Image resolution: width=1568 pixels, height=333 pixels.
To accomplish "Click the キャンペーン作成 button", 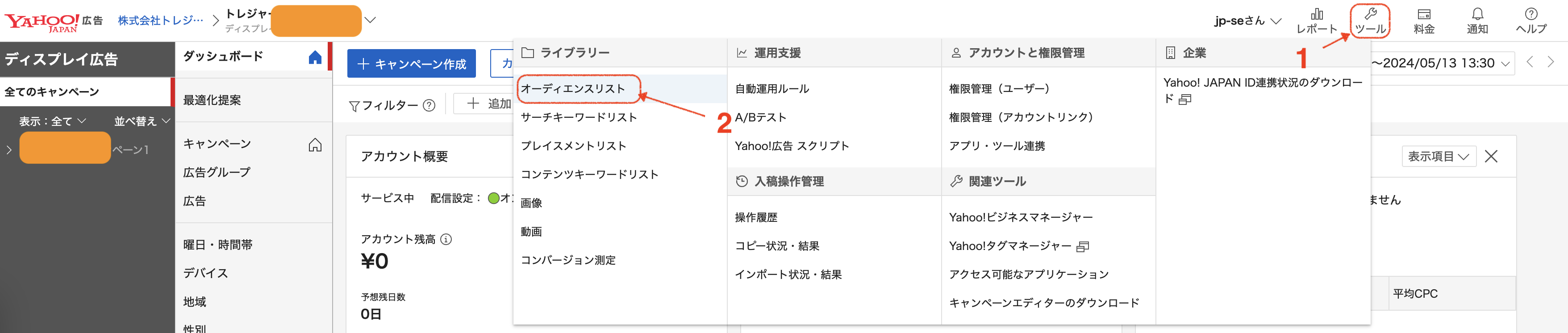I will [411, 63].
